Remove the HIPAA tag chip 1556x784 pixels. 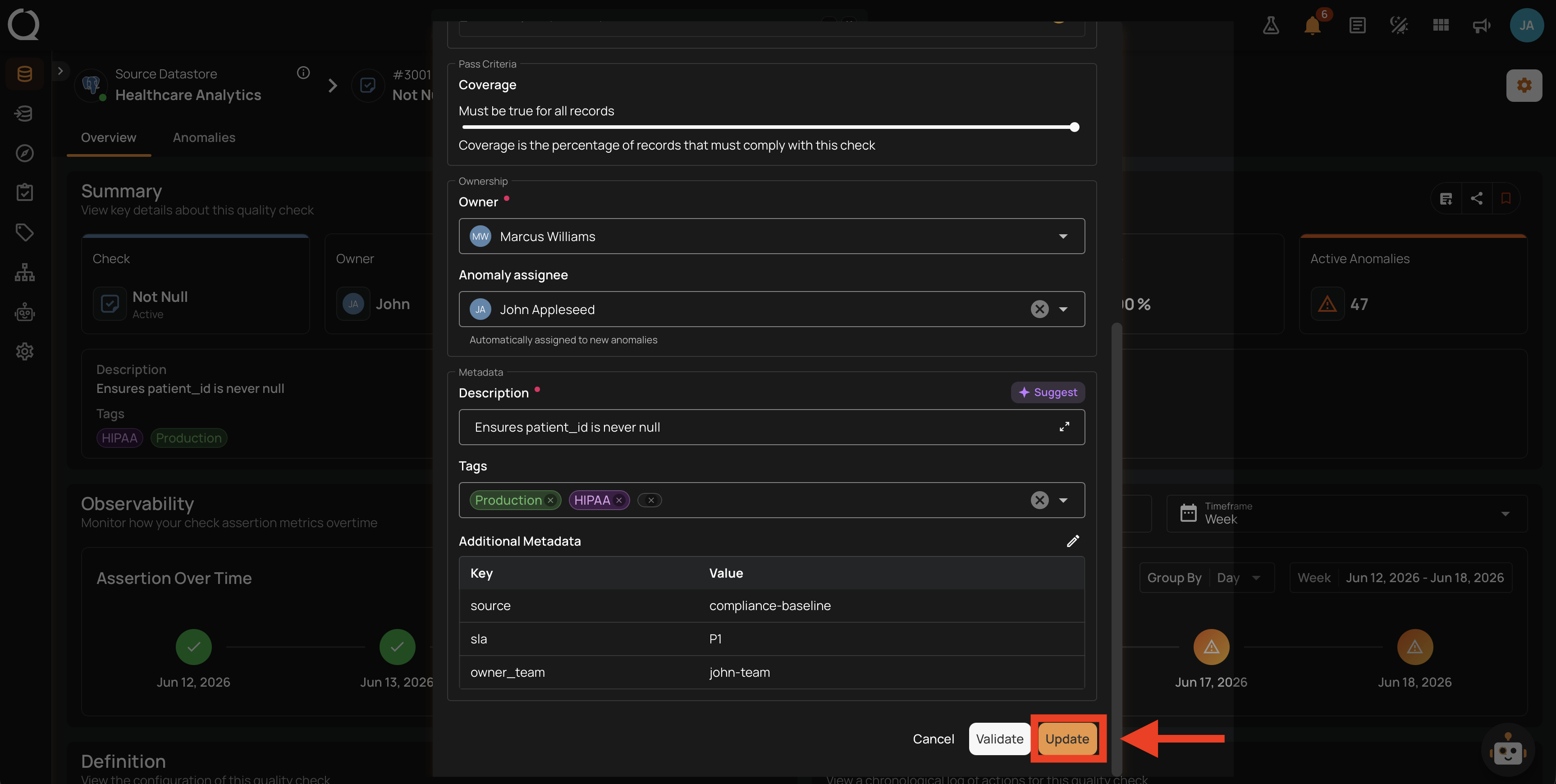618,501
